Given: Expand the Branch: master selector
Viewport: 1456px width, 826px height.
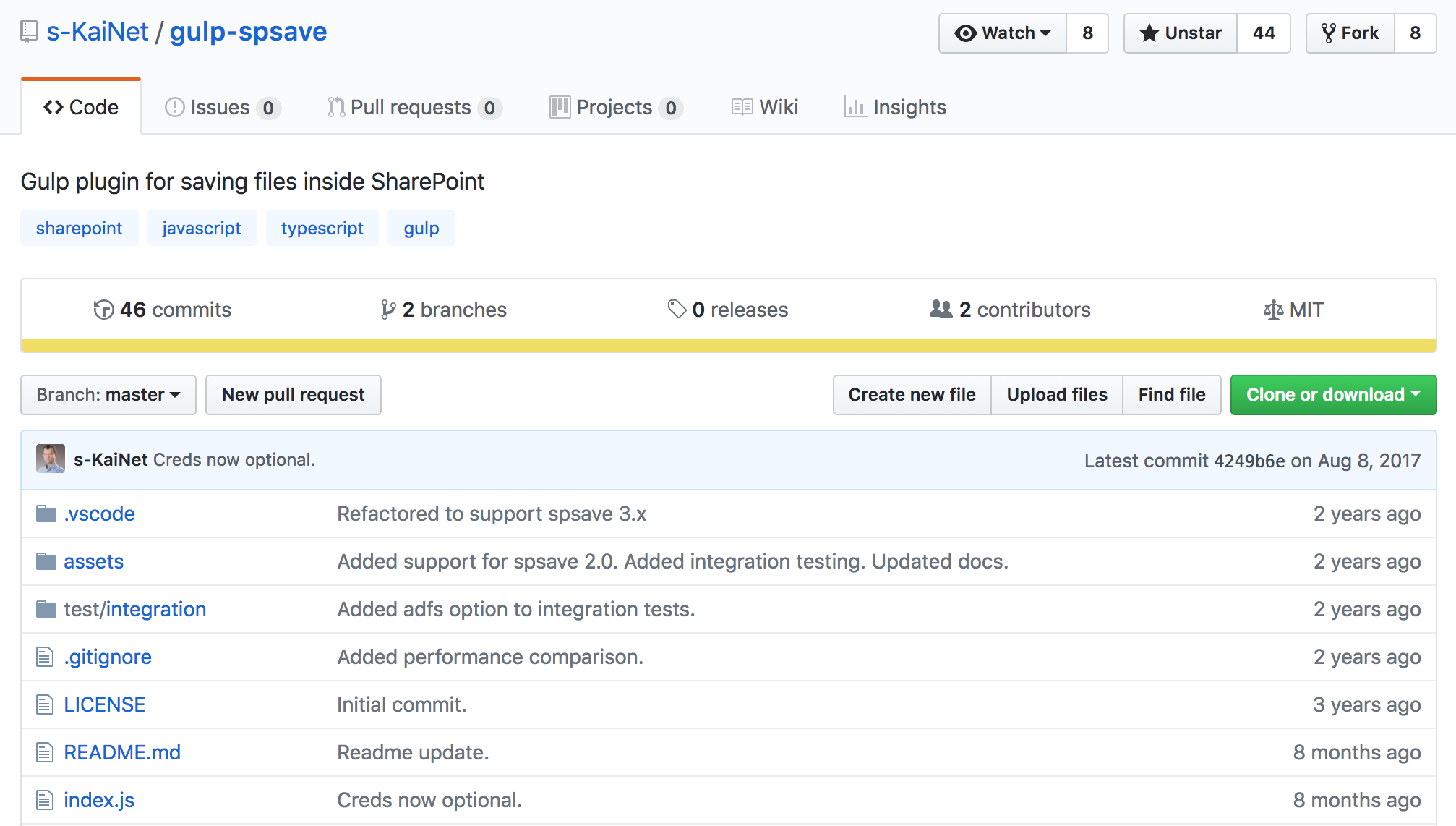Looking at the screenshot, I should pos(108,395).
